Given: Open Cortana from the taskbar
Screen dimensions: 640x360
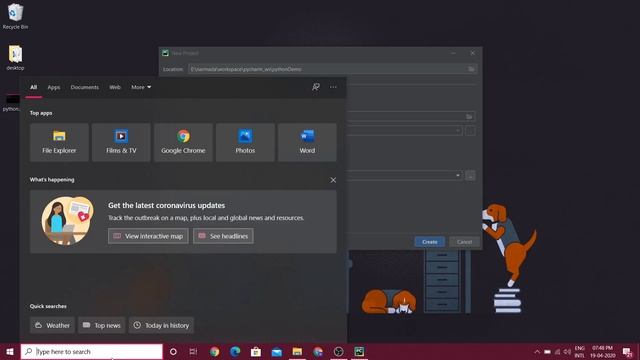Looking at the screenshot, I should 173,351.
